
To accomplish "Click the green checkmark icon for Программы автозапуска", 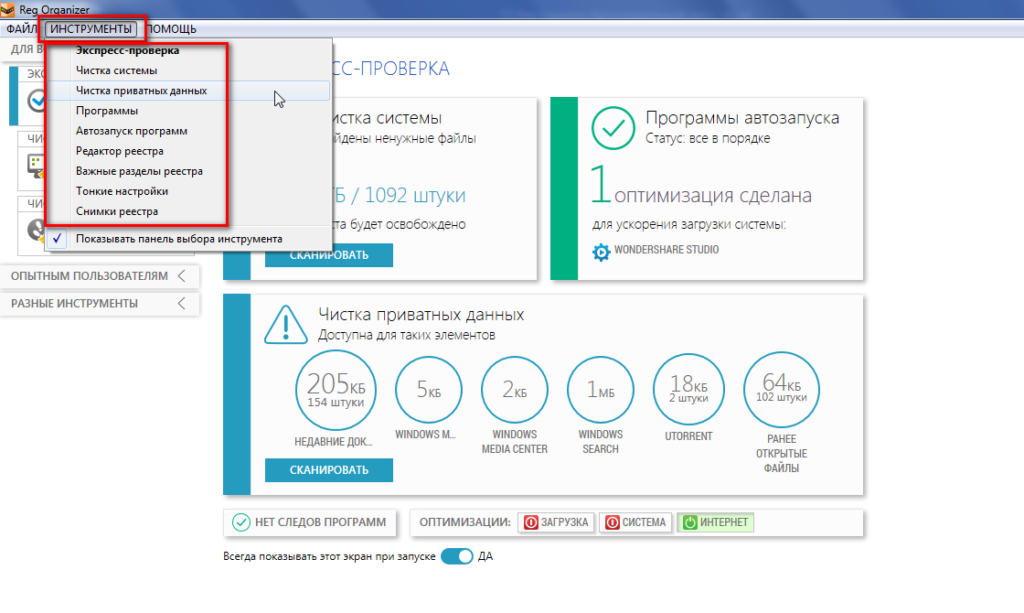I will coord(613,127).
